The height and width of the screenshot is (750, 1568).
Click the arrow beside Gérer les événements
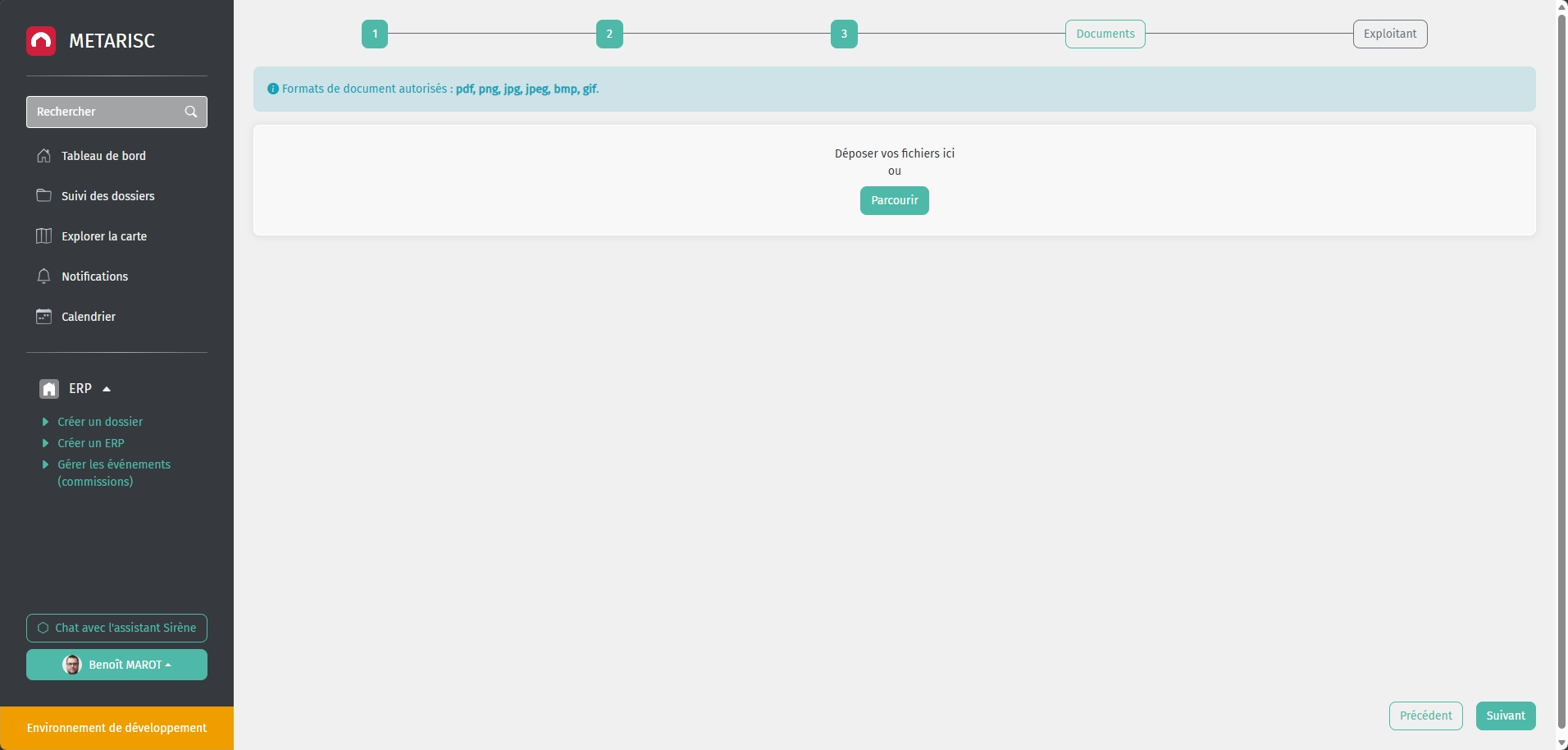click(45, 464)
